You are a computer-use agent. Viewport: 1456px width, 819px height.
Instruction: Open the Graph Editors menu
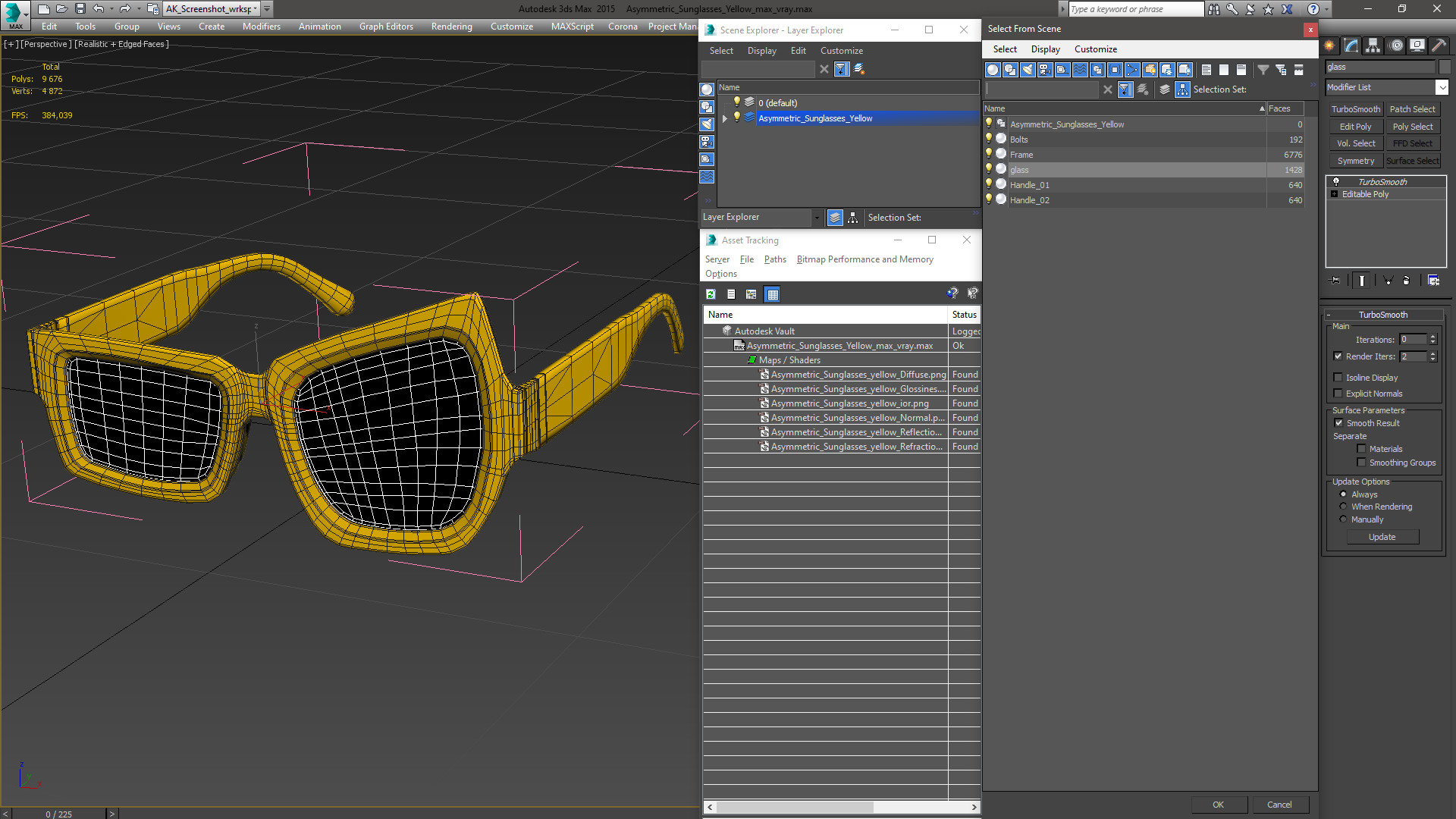click(x=386, y=27)
